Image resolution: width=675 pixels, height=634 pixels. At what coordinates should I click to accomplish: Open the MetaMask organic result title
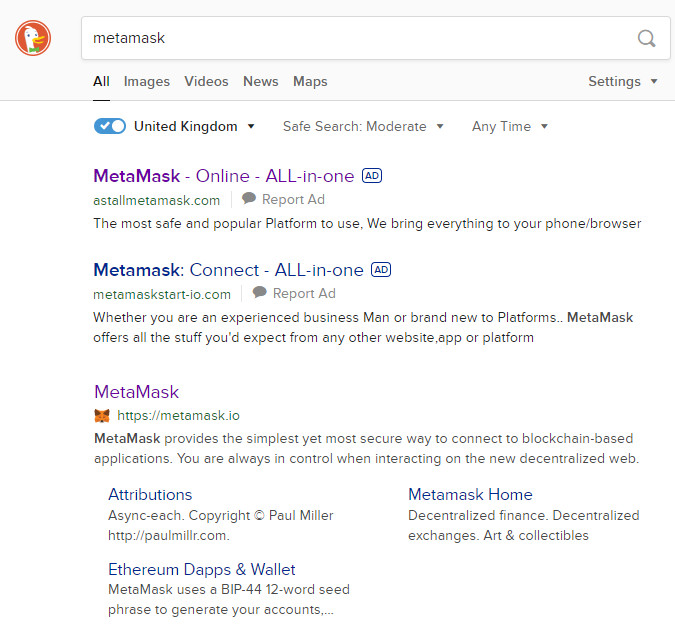coord(136,392)
